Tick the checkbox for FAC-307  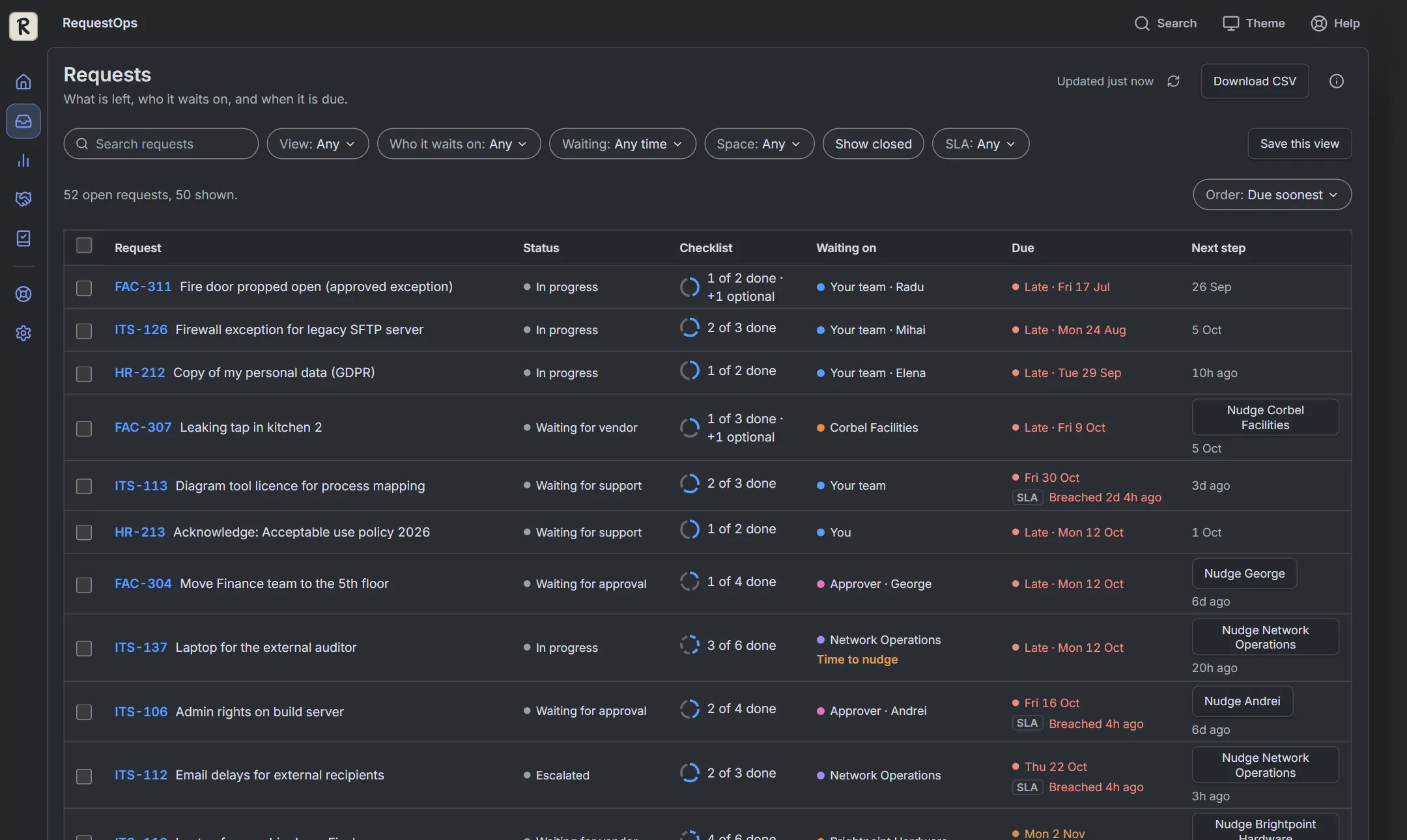coord(84,428)
